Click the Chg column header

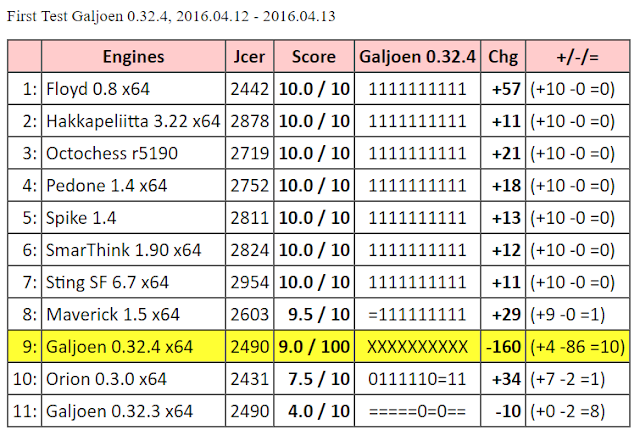point(503,56)
